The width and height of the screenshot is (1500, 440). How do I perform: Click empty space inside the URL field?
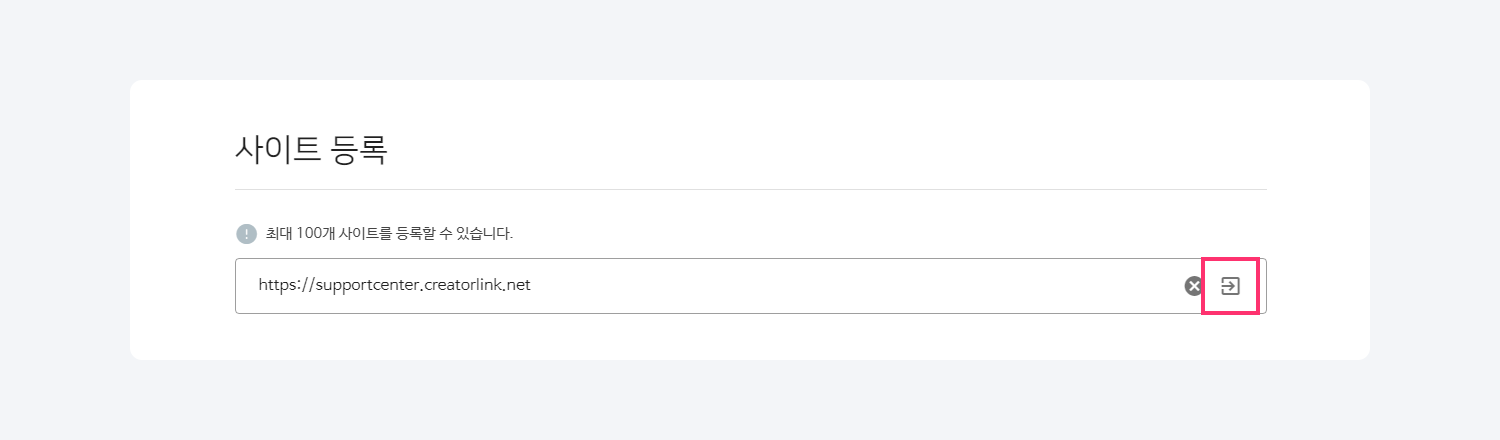[850, 286]
